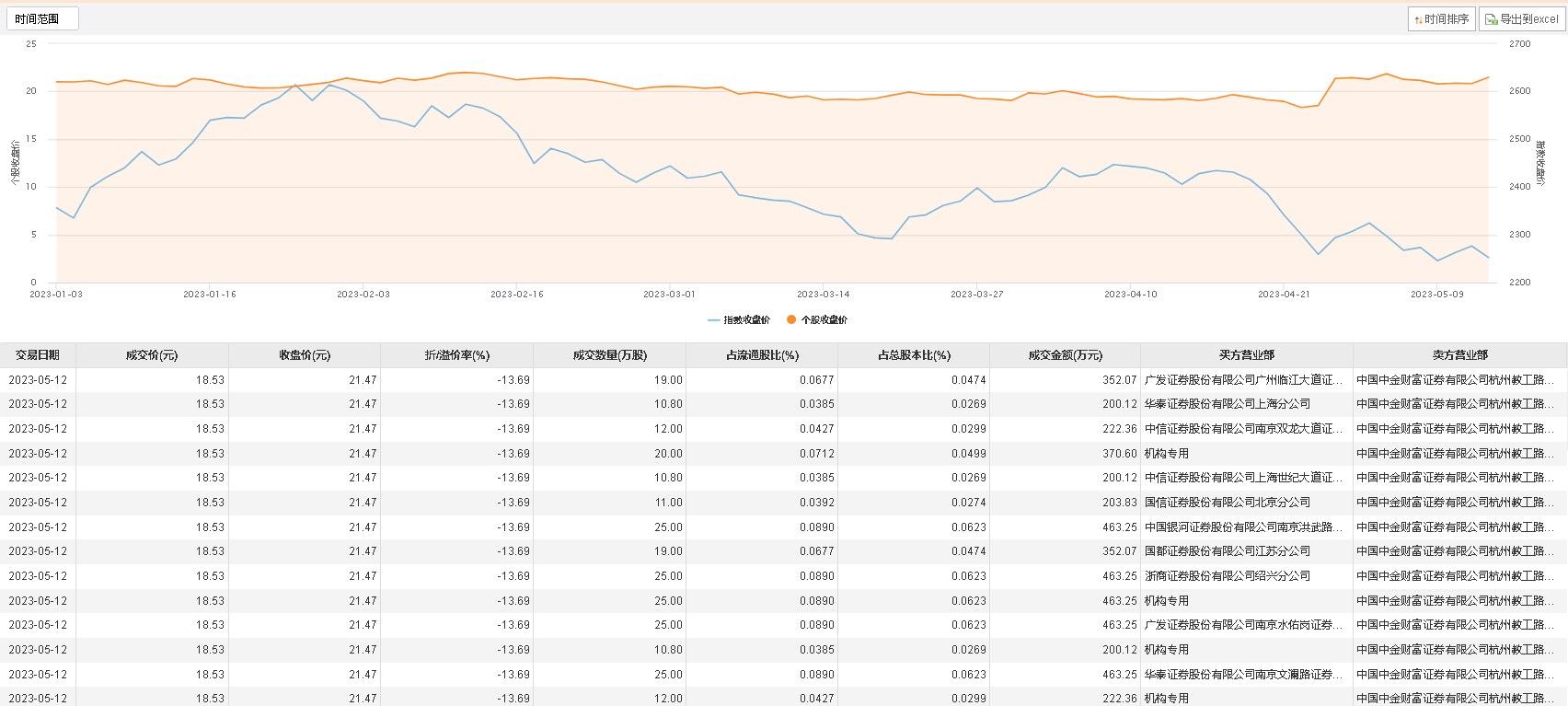
Task: Select buyer 中信证券股份有限公司南京双龙大道证
Action: coord(1243,429)
